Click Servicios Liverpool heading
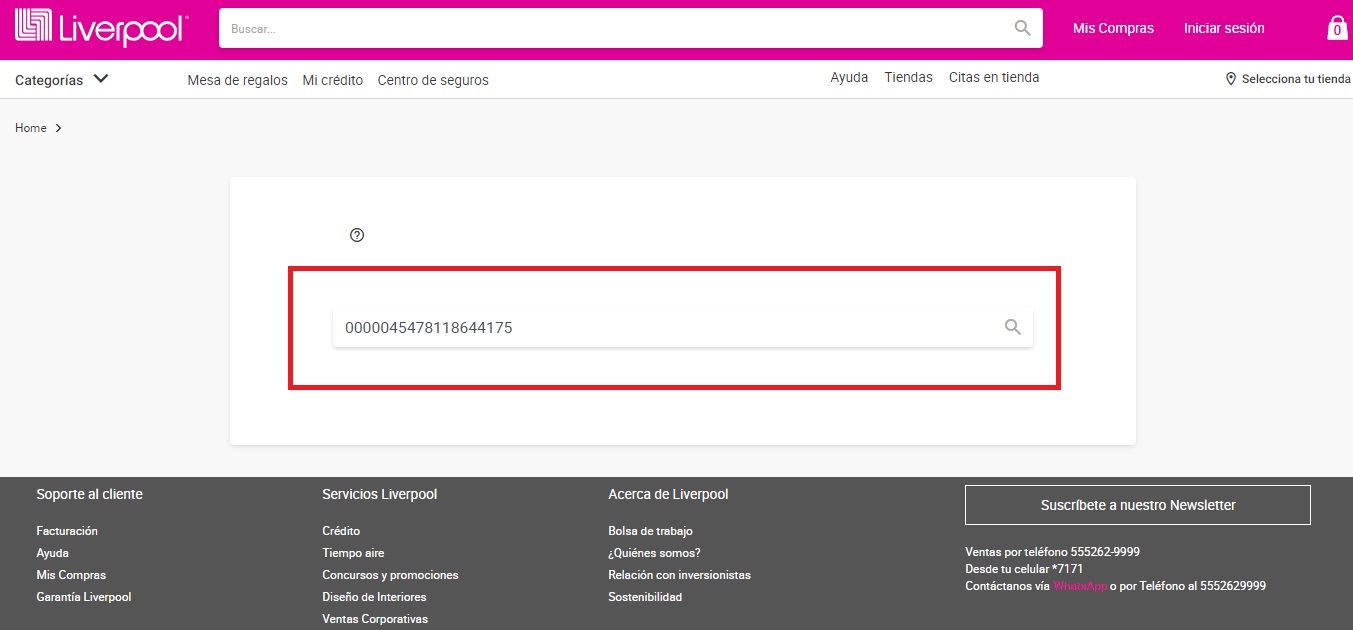Image resolution: width=1353 pixels, height=630 pixels. click(380, 494)
